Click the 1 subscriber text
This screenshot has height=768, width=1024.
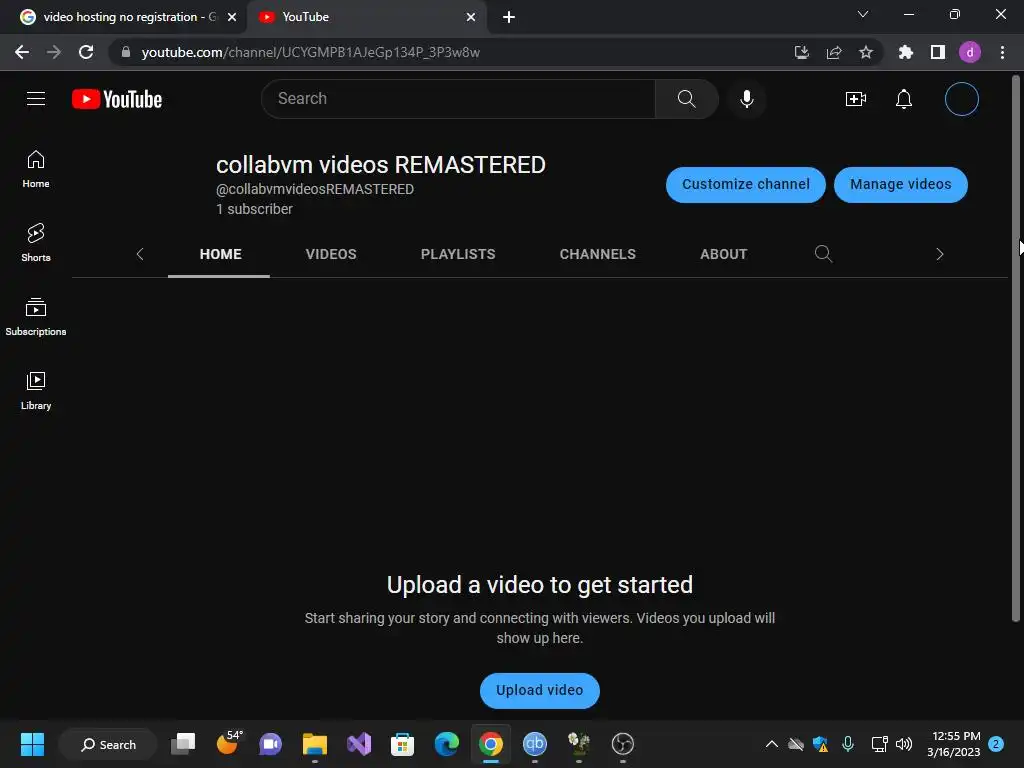click(x=254, y=209)
